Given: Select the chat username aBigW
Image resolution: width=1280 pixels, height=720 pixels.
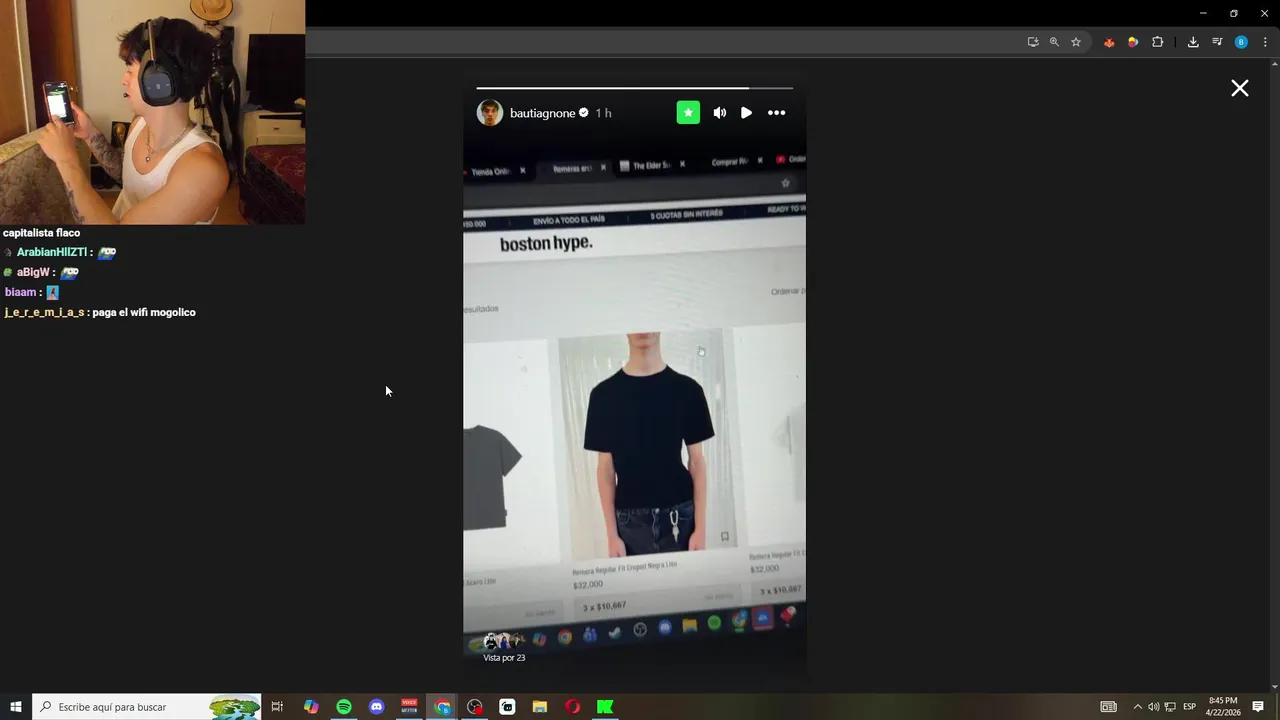Looking at the screenshot, I should pos(33,272).
